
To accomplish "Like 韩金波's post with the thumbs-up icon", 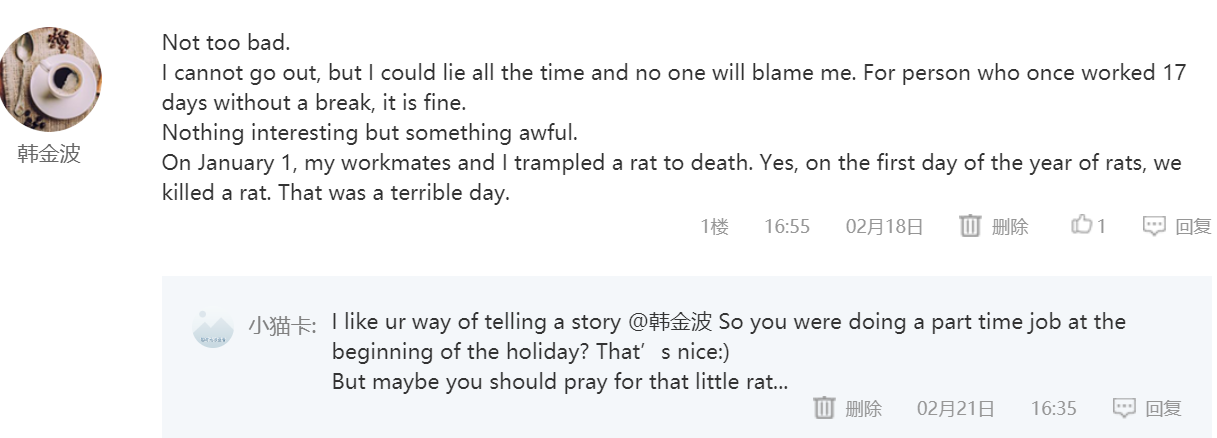I will (1081, 226).
